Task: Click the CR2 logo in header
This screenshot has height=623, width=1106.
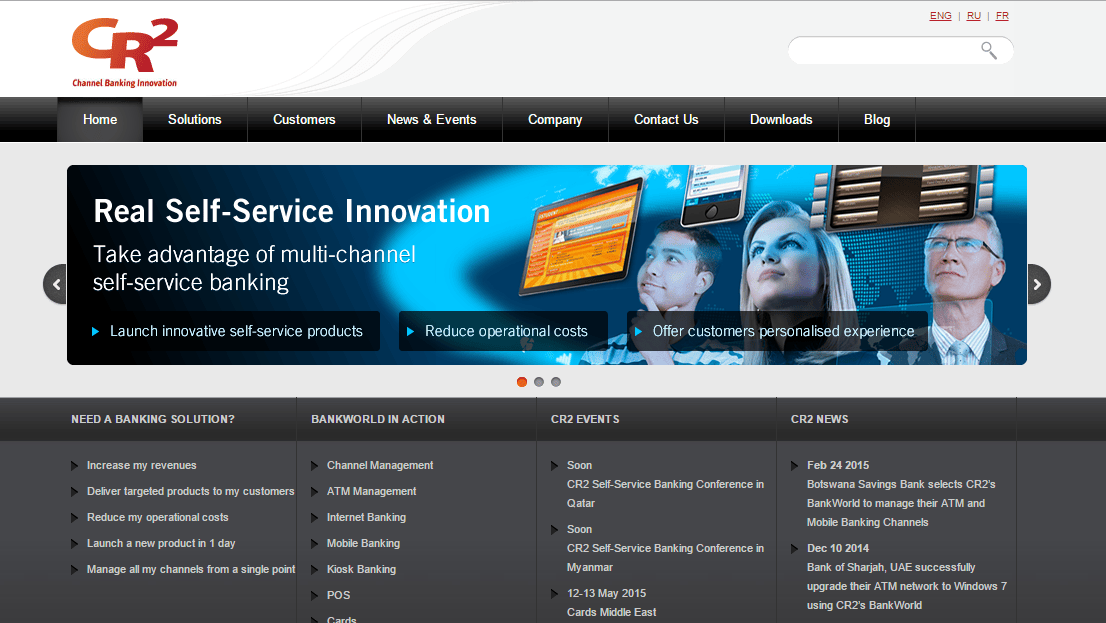Action: coord(124,52)
